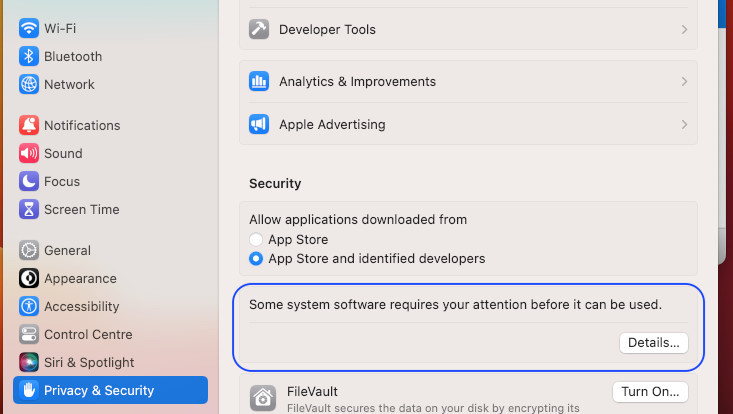Click the FileVault title text
The height and width of the screenshot is (414, 733).
[312, 392]
